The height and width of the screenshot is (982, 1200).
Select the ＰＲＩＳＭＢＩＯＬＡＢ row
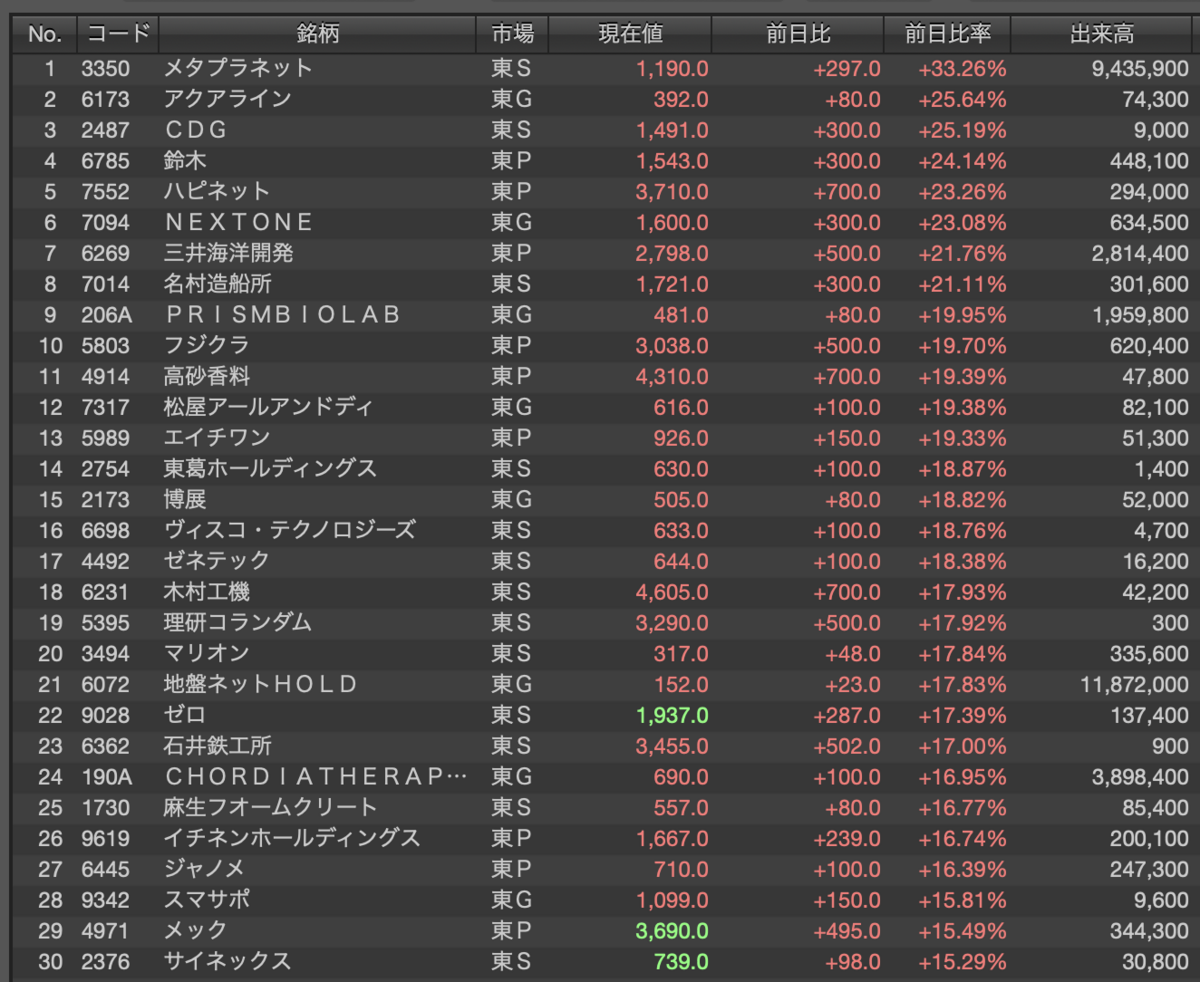pyautogui.click(x=604, y=316)
